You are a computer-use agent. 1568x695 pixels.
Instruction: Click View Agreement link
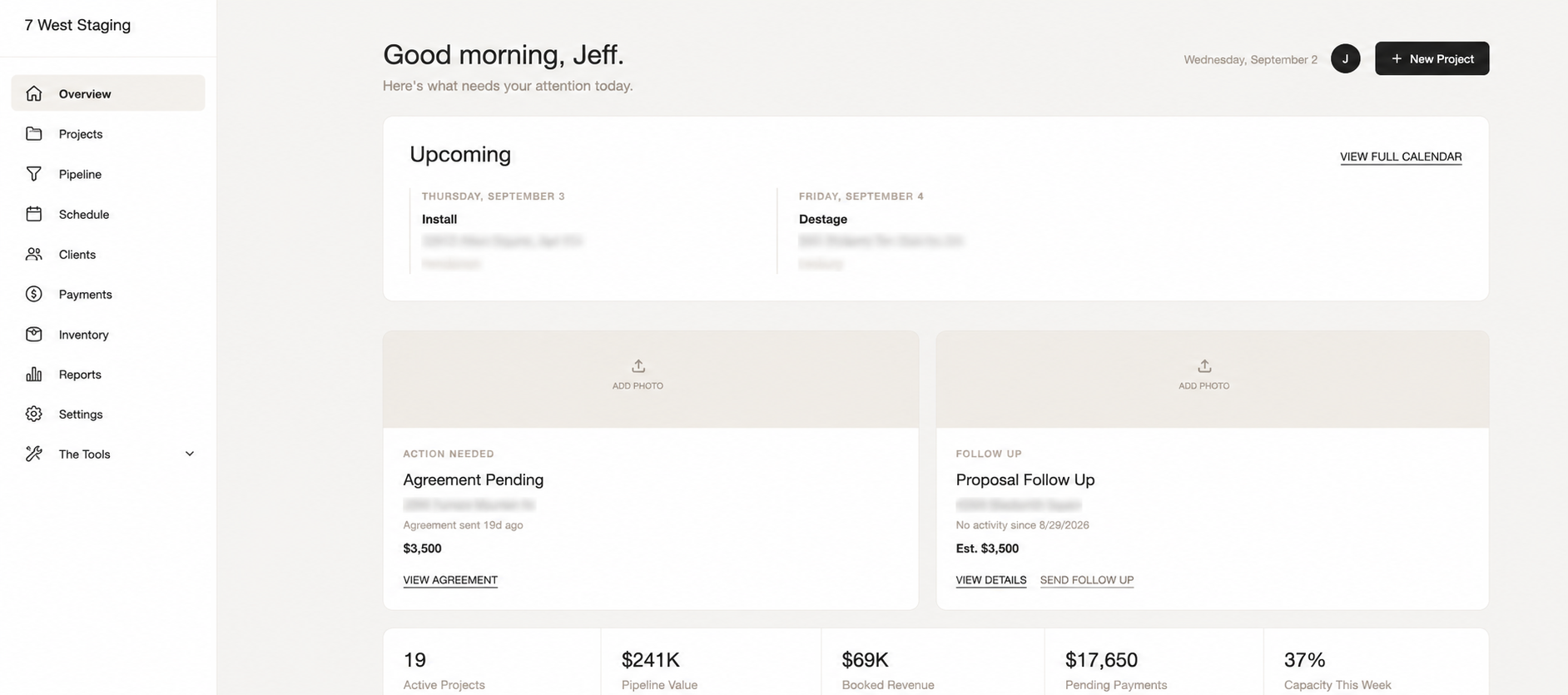[x=450, y=580]
